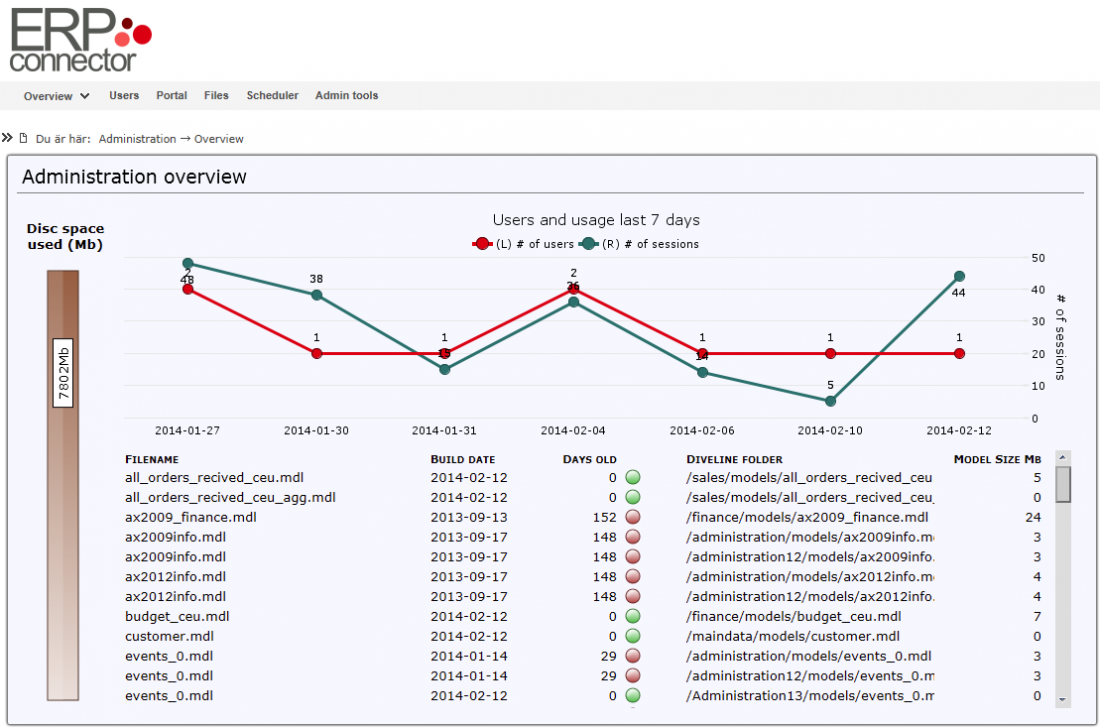
Task: Click the 2014-02-12 sessions data point
Action: point(959,276)
